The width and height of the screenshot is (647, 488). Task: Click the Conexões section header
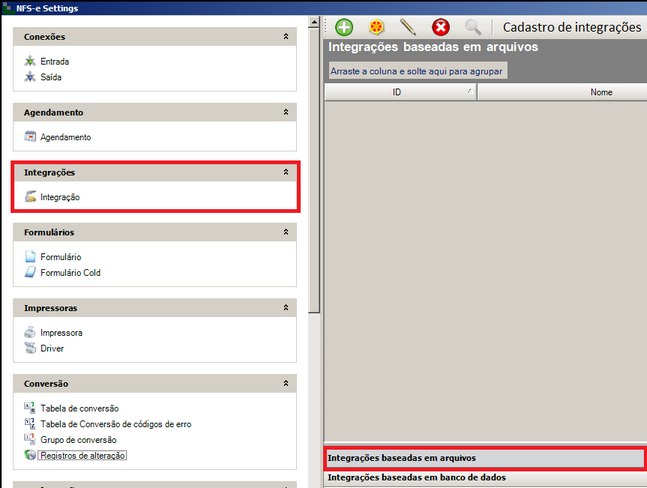point(155,37)
